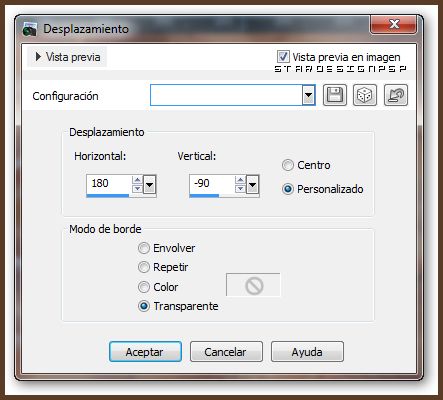Click the Aceptar button
Image resolution: width=443 pixels, height=400 pixels.
[x=145, y=352]
